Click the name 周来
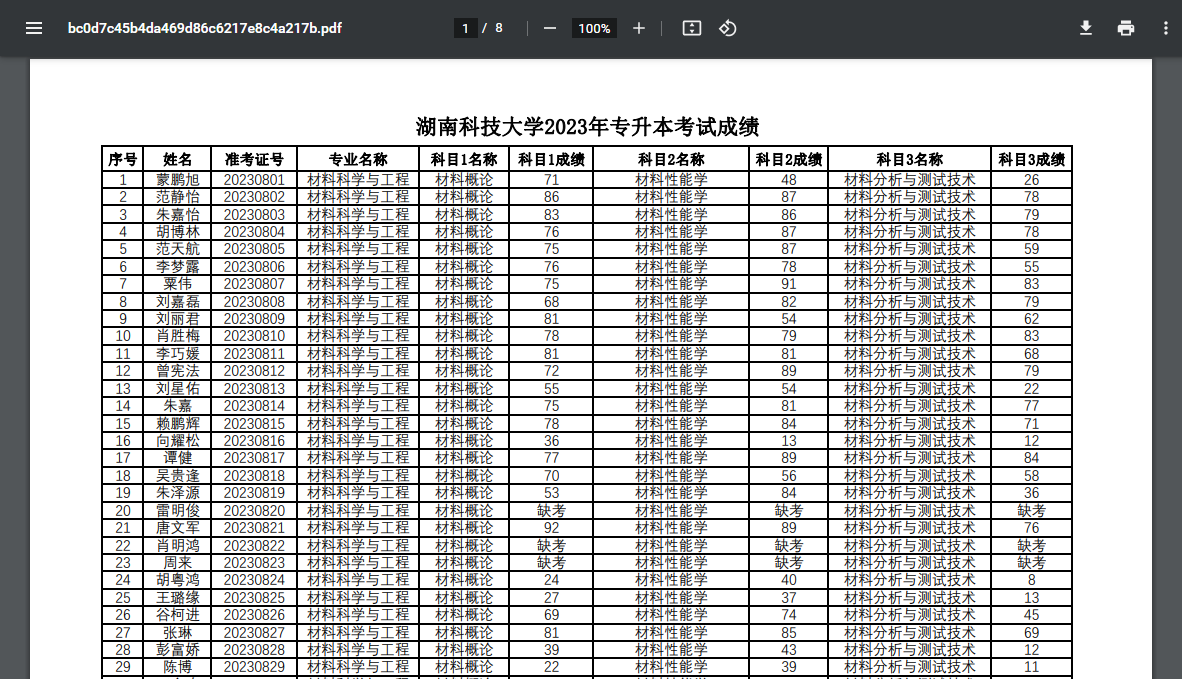This screenshot has width=1182, height=679. [177, 563]
